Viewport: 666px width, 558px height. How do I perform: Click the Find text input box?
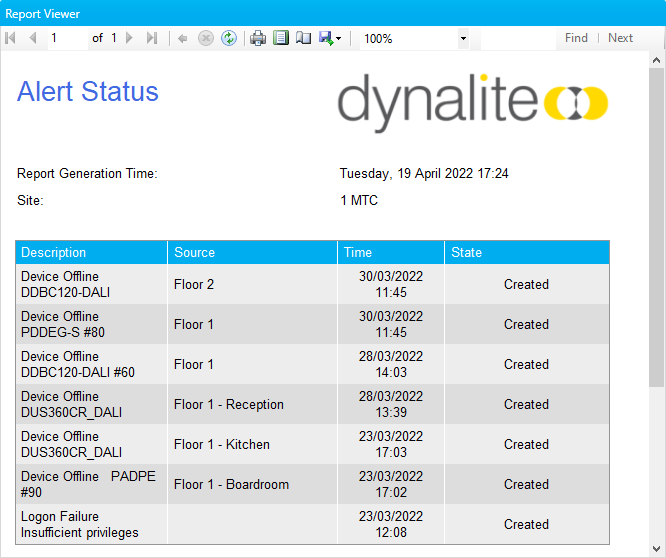click(517, 38)
